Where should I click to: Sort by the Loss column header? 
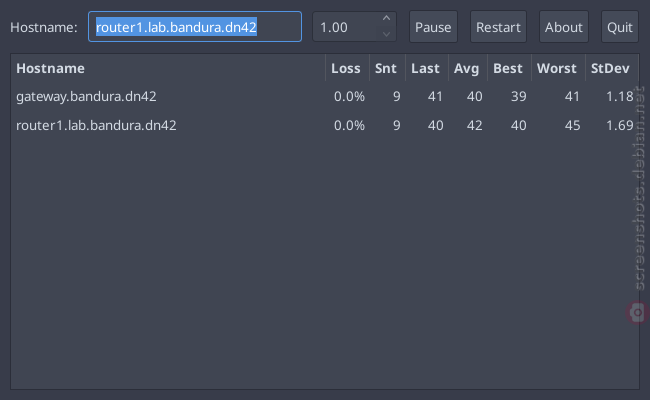347,68
